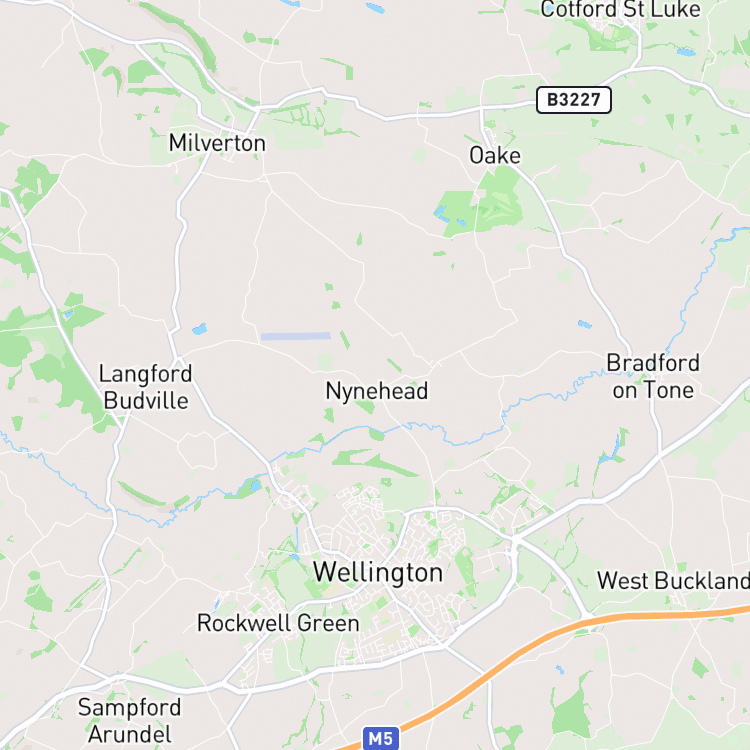750x750 pixels.
Task: Select the Wellington town label
Action: click(378, 573)
